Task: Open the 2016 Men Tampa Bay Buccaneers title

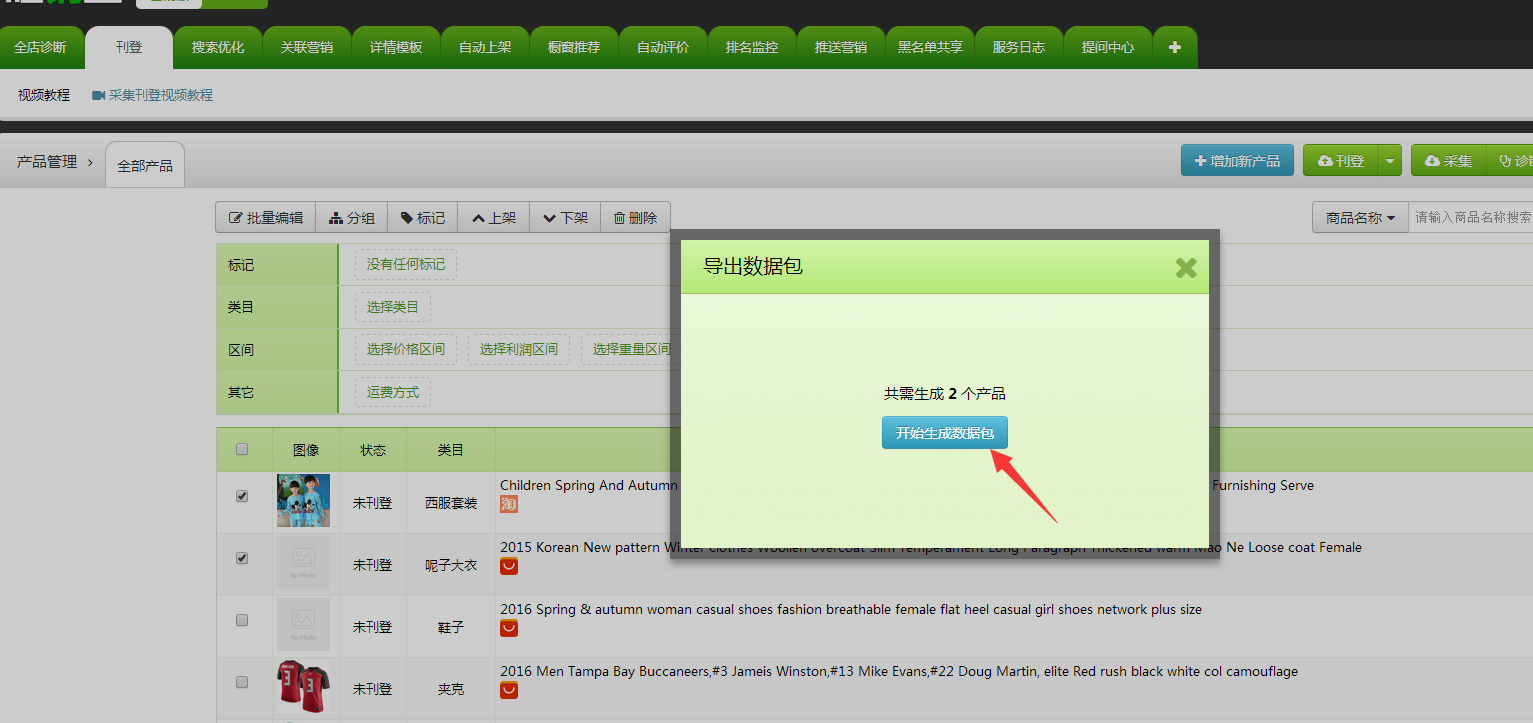Action: click(x=899, y=671)
